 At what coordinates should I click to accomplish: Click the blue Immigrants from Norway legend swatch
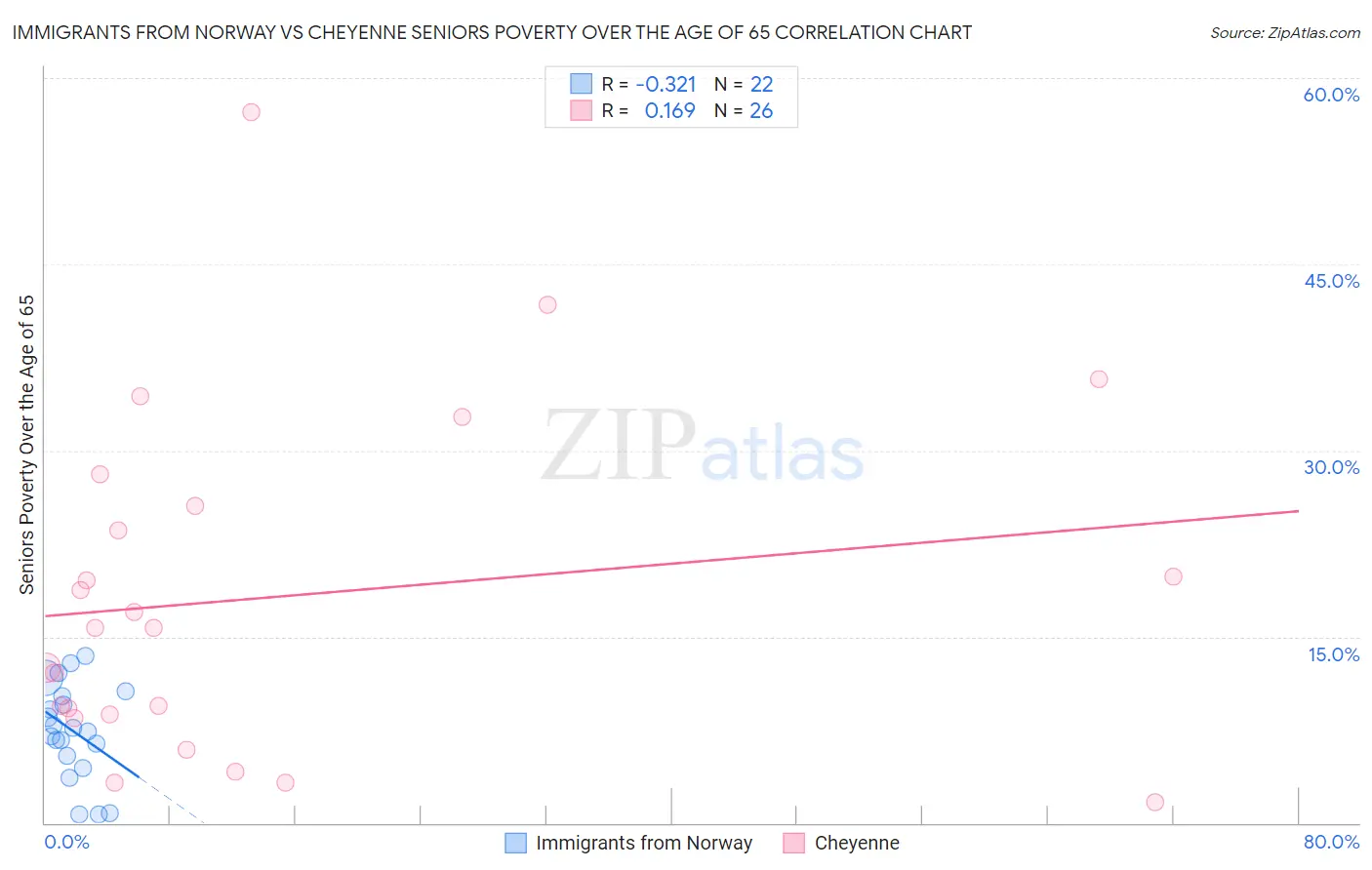pyautogui.click(x=516, y=843)
